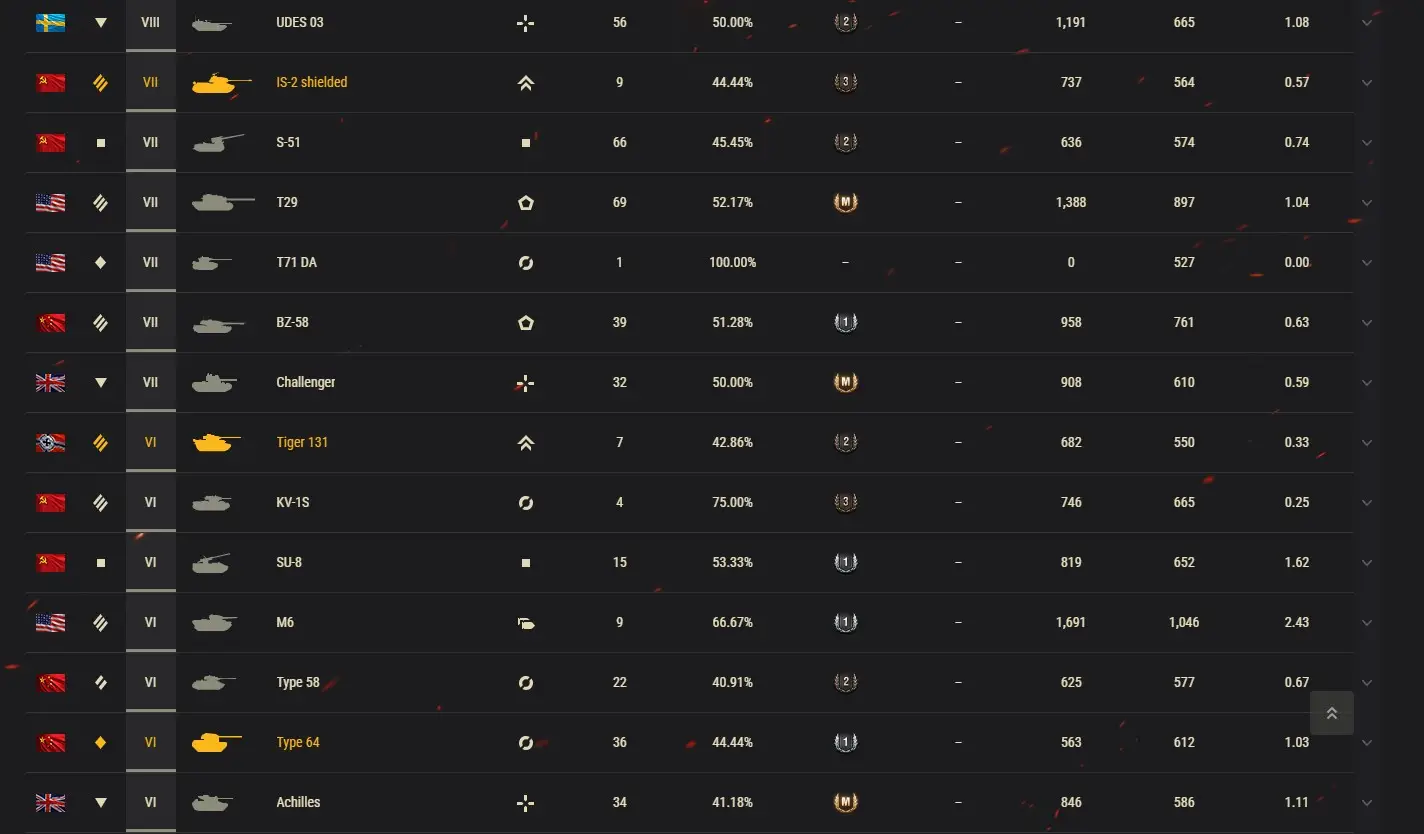Select the KV-1S table row name
This screenshot has width=1424, height=834.
tap(293, 502)
